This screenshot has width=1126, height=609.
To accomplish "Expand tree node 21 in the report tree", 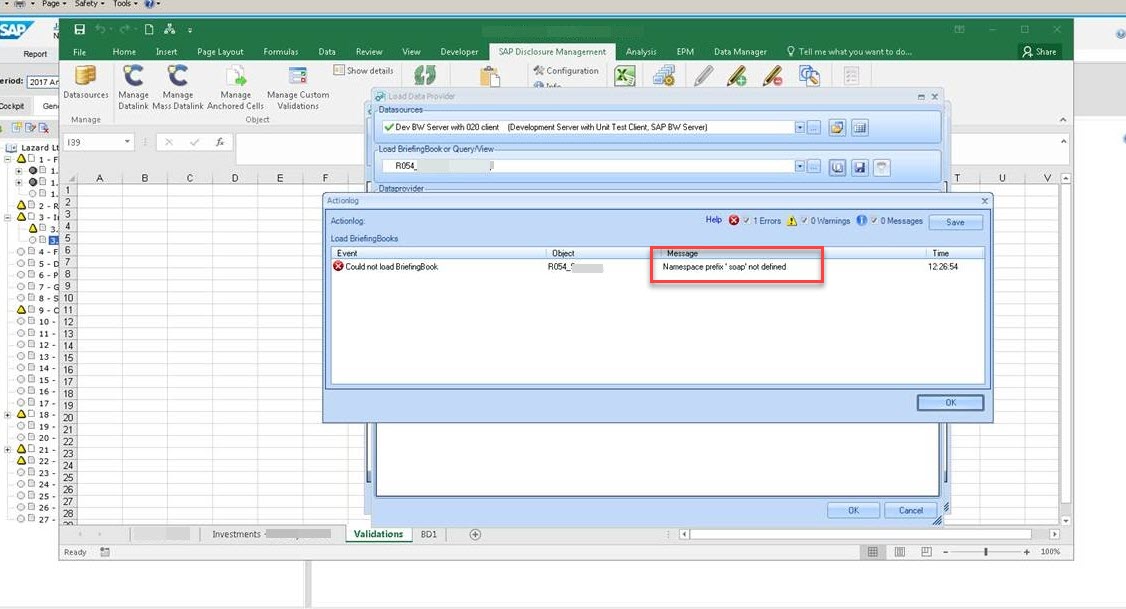I will pos(8,450).
